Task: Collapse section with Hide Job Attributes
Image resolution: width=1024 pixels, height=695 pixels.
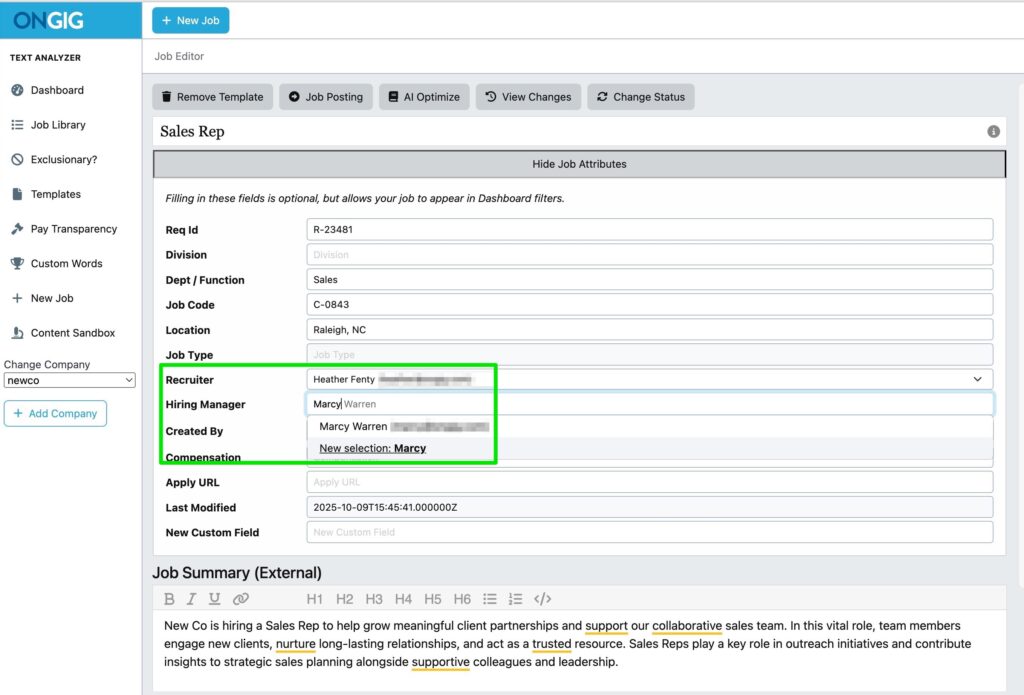Action: (x=579, y=164)
